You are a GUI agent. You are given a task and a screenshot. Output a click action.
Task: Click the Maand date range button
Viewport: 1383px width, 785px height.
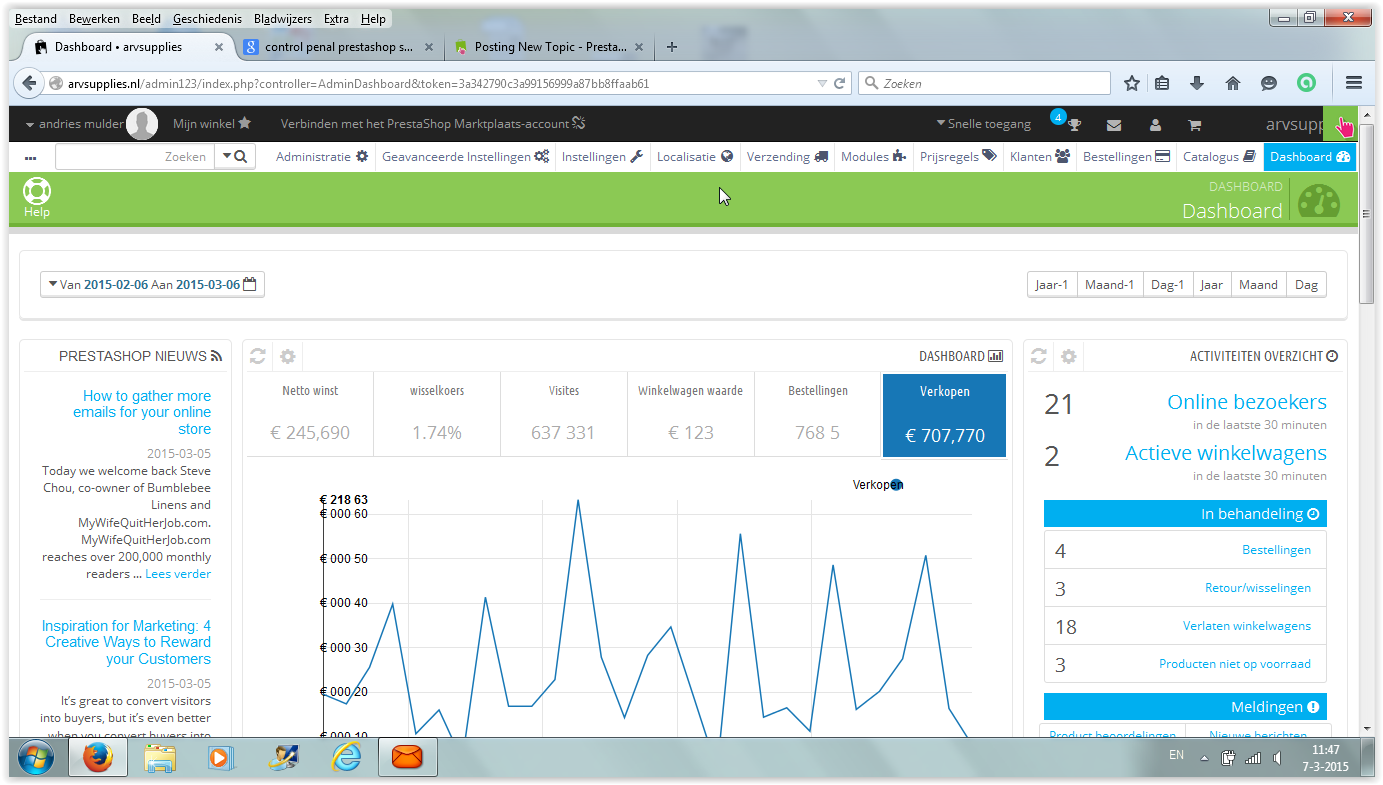(x=1258, y=284)
